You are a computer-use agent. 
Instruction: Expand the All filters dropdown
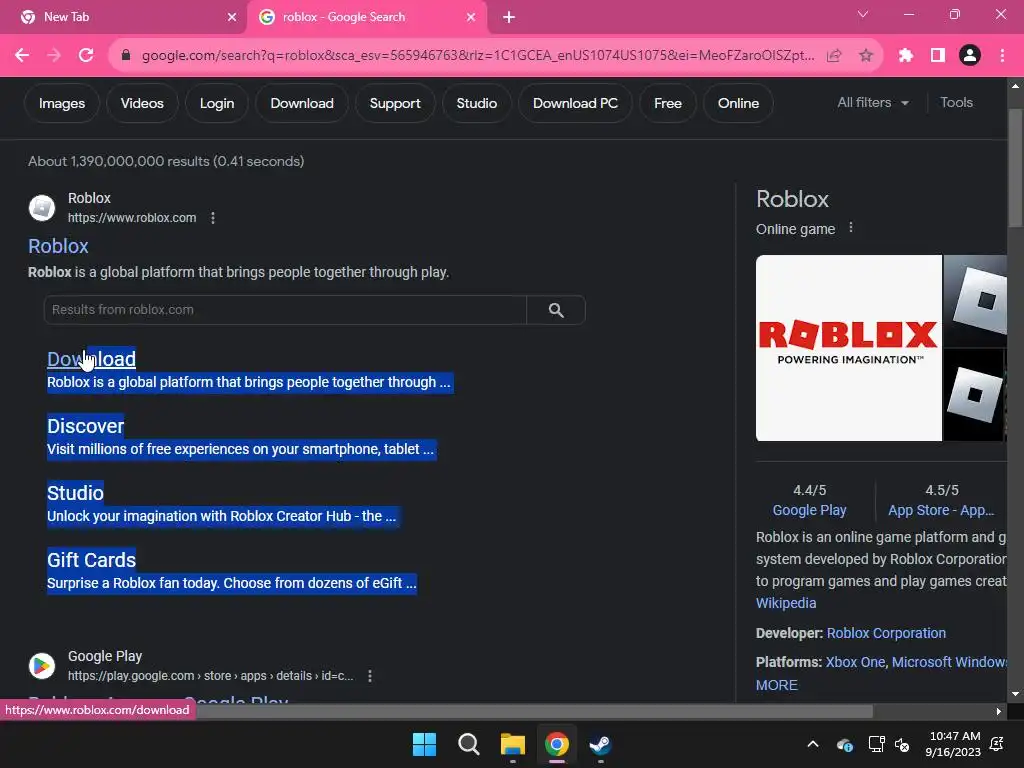tap(873, 103)
